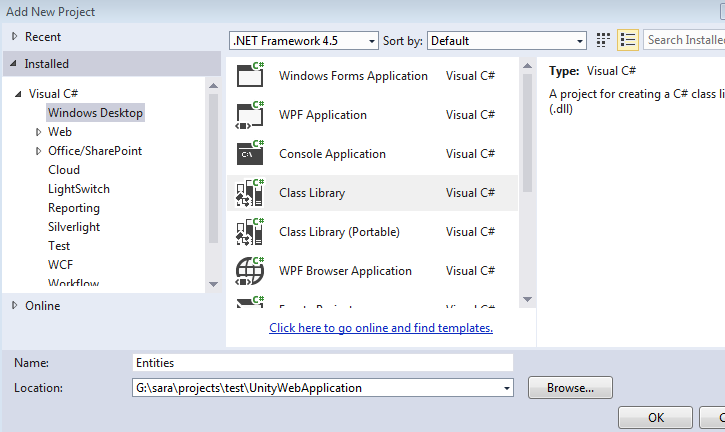Viewport: 725px width, 432px height.
Task: Switch to medium icons list view
Action: (x=627, y=40)
